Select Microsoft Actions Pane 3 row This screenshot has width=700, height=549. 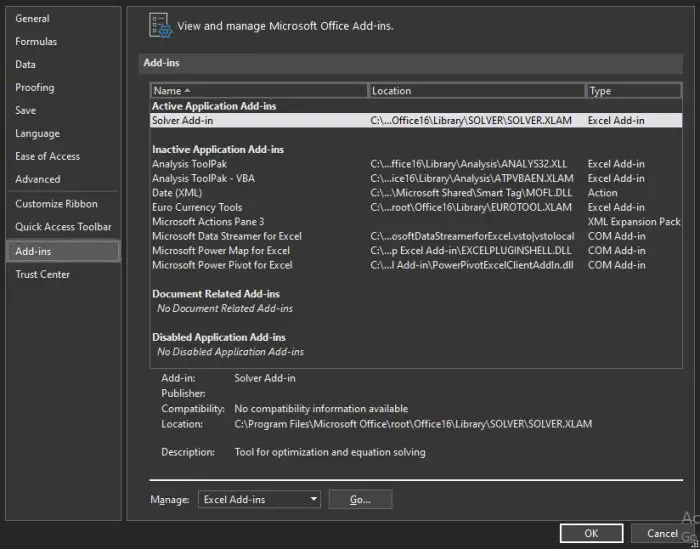point(416,222)
